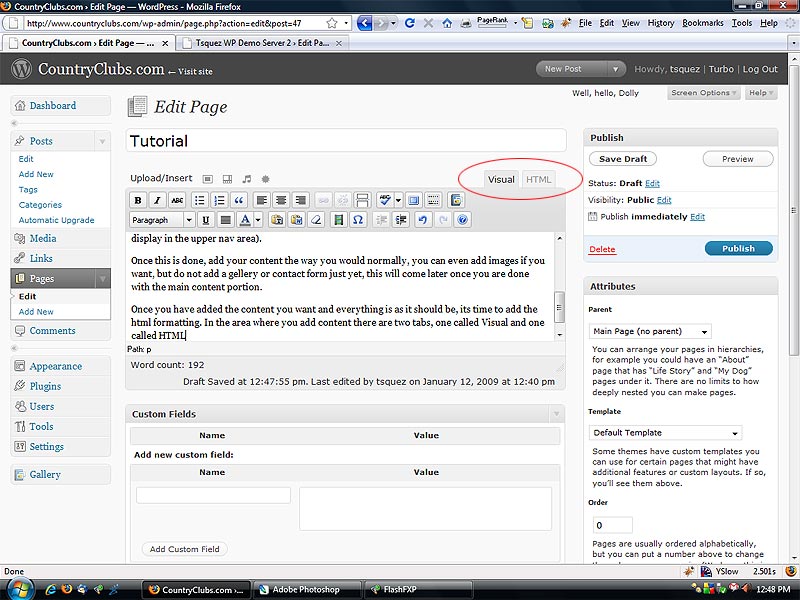Open the Help panel dropdown
Screen dimensions: 800x600
click(761, 93)
